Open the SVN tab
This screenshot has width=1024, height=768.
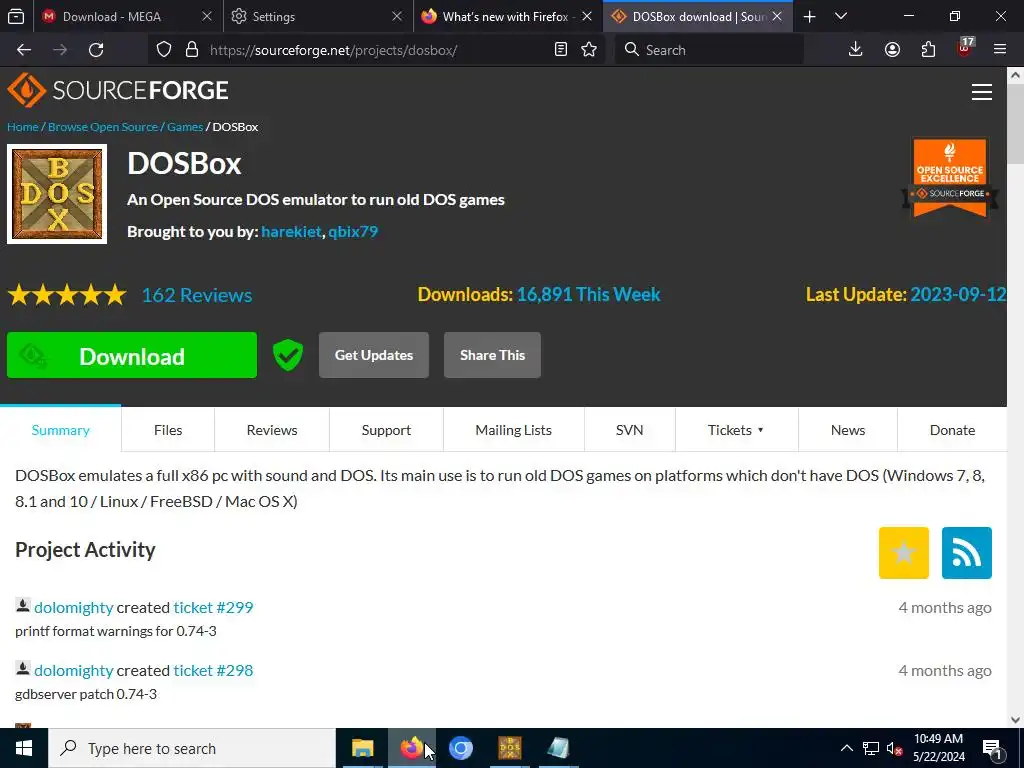[630, 430]
